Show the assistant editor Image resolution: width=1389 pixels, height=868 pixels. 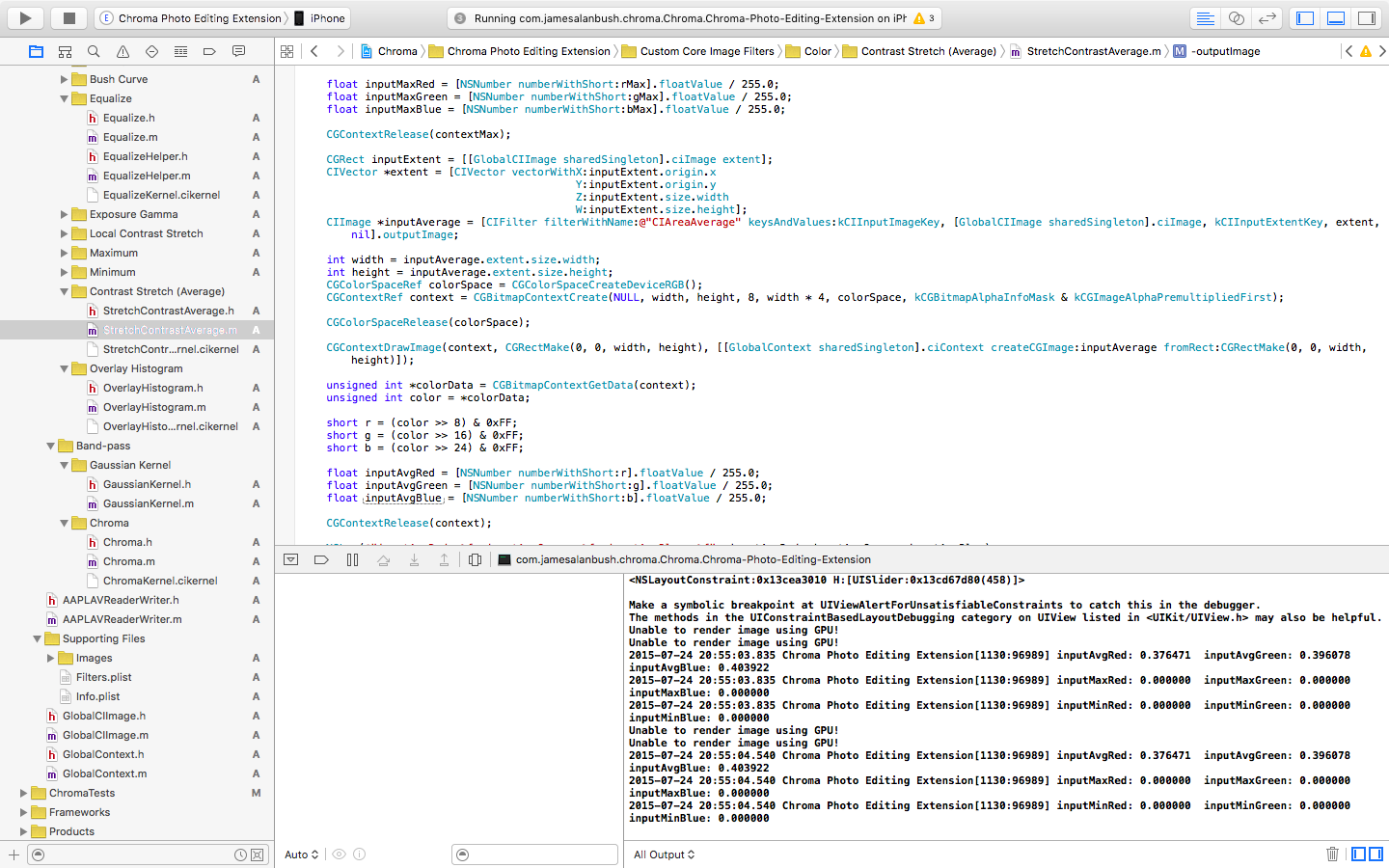tap(1236, 17)
